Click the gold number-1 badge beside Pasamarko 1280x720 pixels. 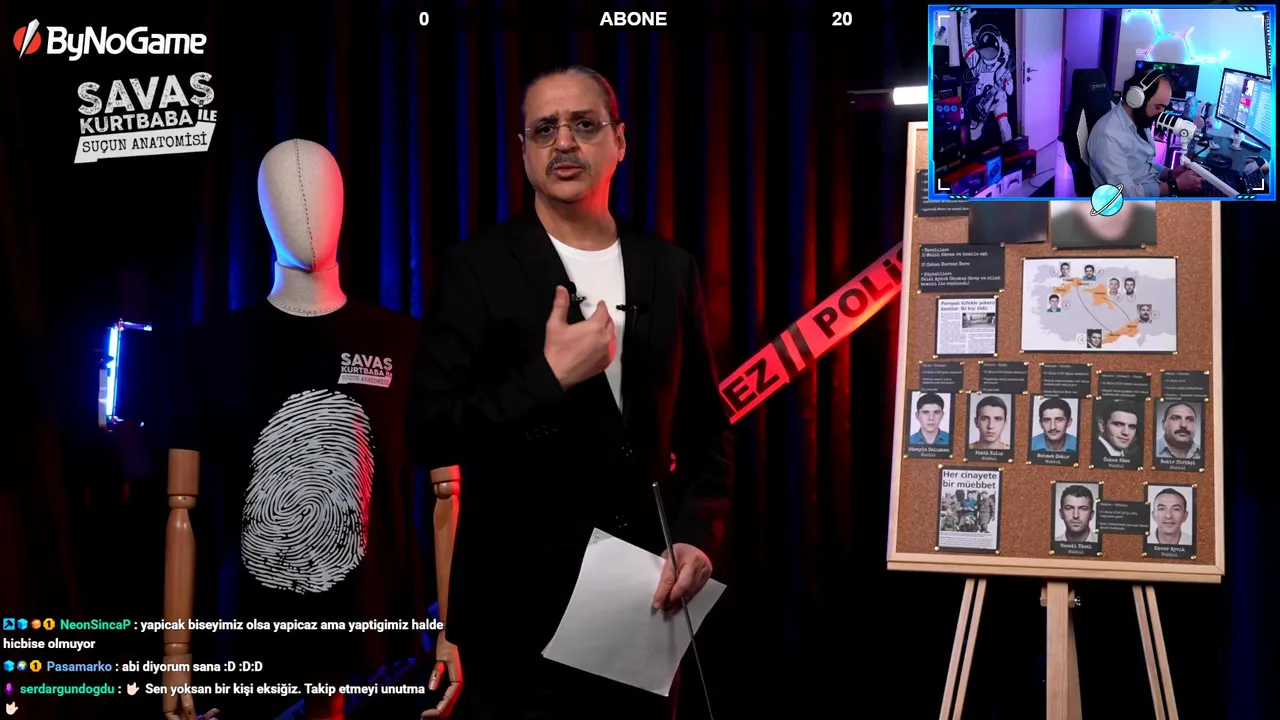[35, 666]
